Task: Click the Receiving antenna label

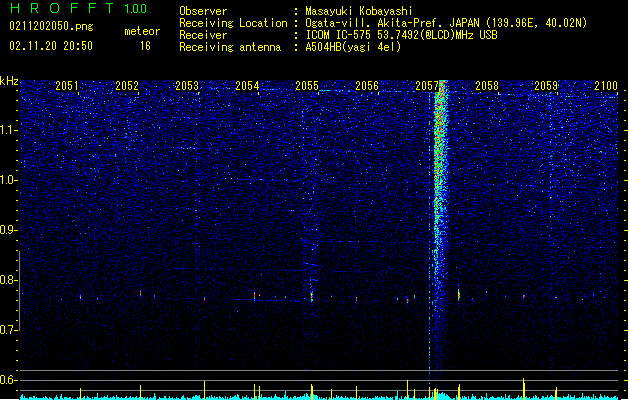Action: click(230, 47)
